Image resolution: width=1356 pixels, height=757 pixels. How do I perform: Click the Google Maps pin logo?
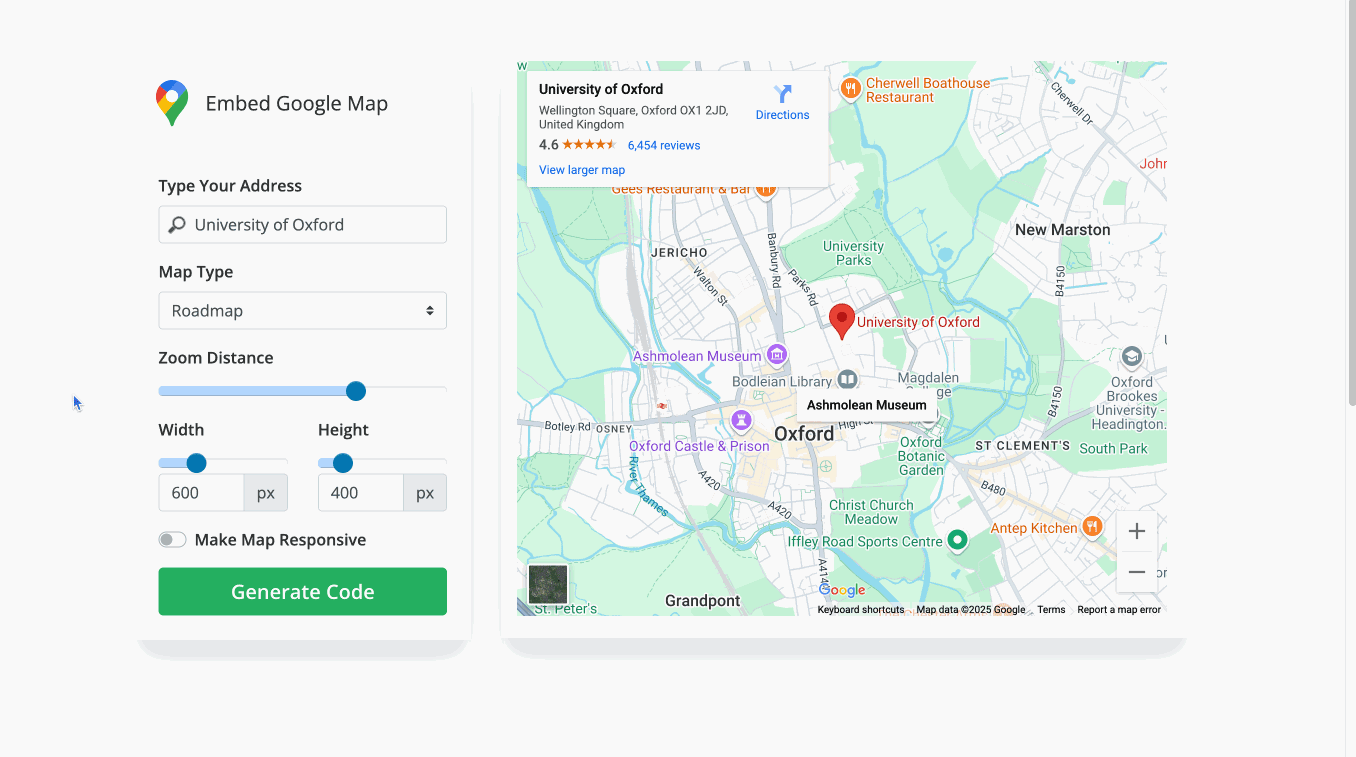[172, 103]
